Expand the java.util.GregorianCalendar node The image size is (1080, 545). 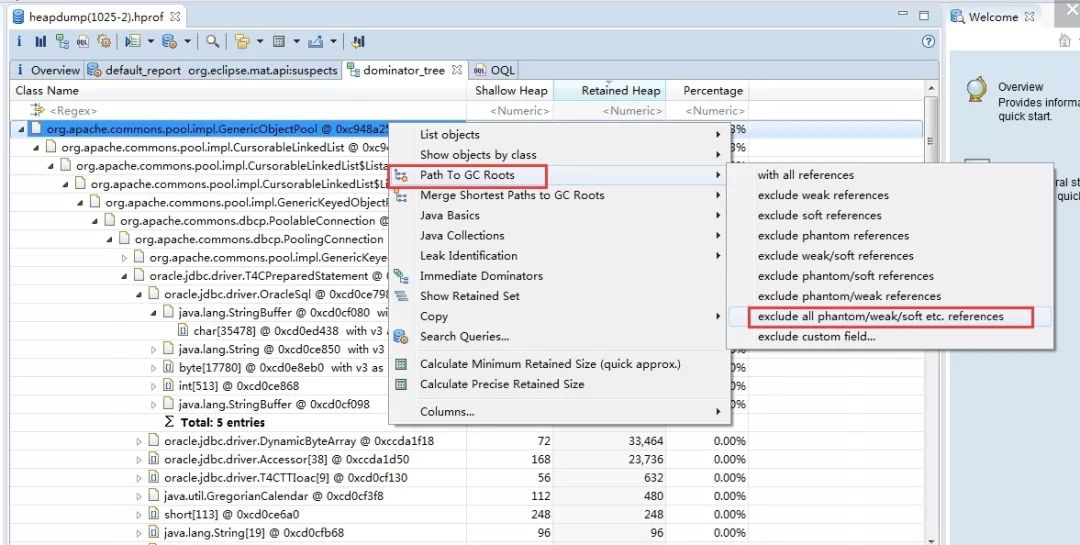coord(139,496)
